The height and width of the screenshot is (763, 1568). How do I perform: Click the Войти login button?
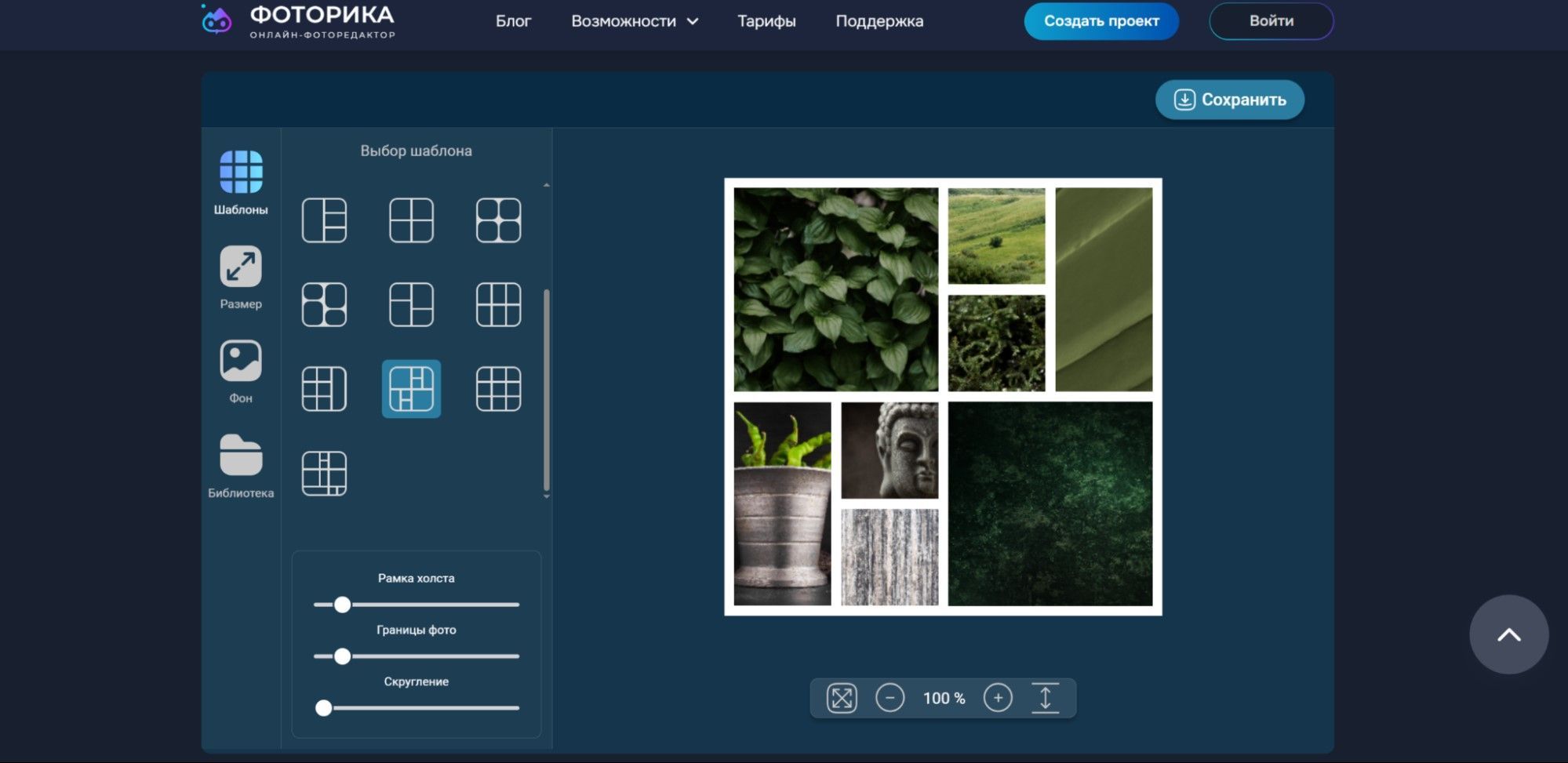(1271, 21)
